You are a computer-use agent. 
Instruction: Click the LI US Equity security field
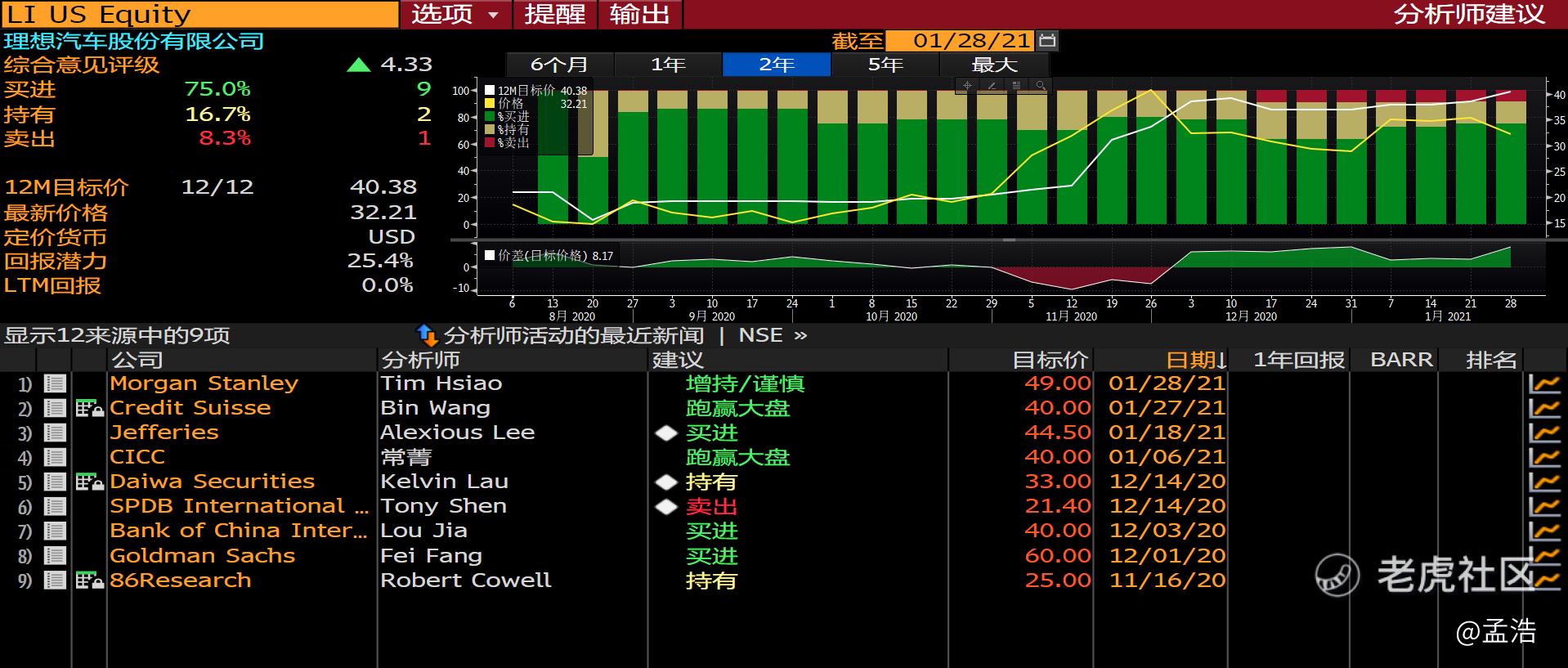coord(199,15)
